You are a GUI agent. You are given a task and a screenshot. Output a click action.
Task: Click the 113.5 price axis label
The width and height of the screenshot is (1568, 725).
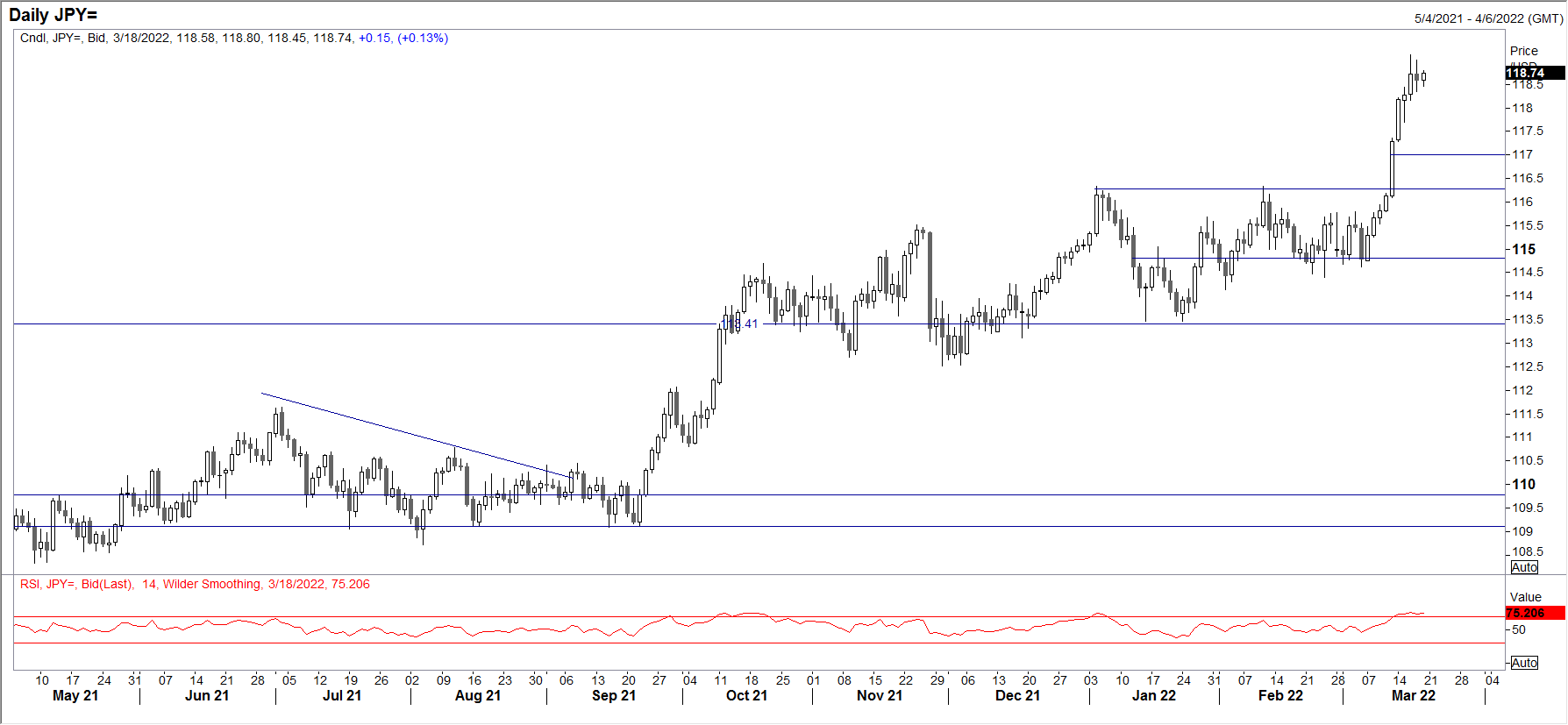(x=1528, y=319)
